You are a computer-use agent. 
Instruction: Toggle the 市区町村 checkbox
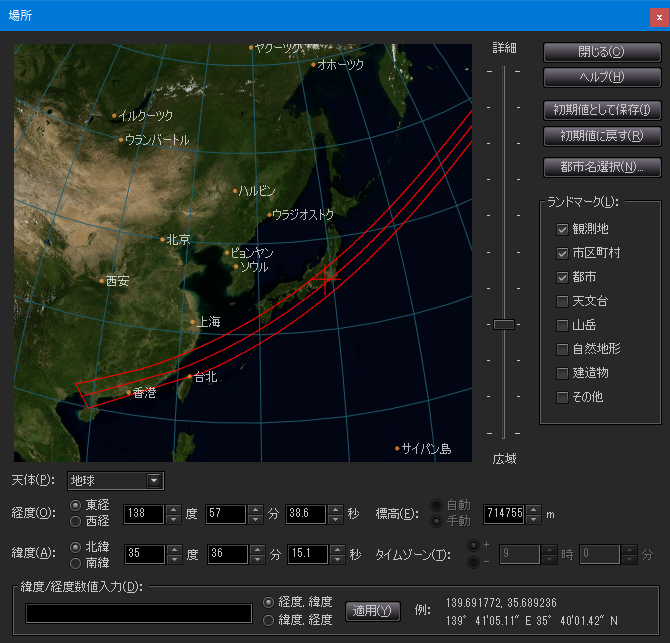(563, 253)
